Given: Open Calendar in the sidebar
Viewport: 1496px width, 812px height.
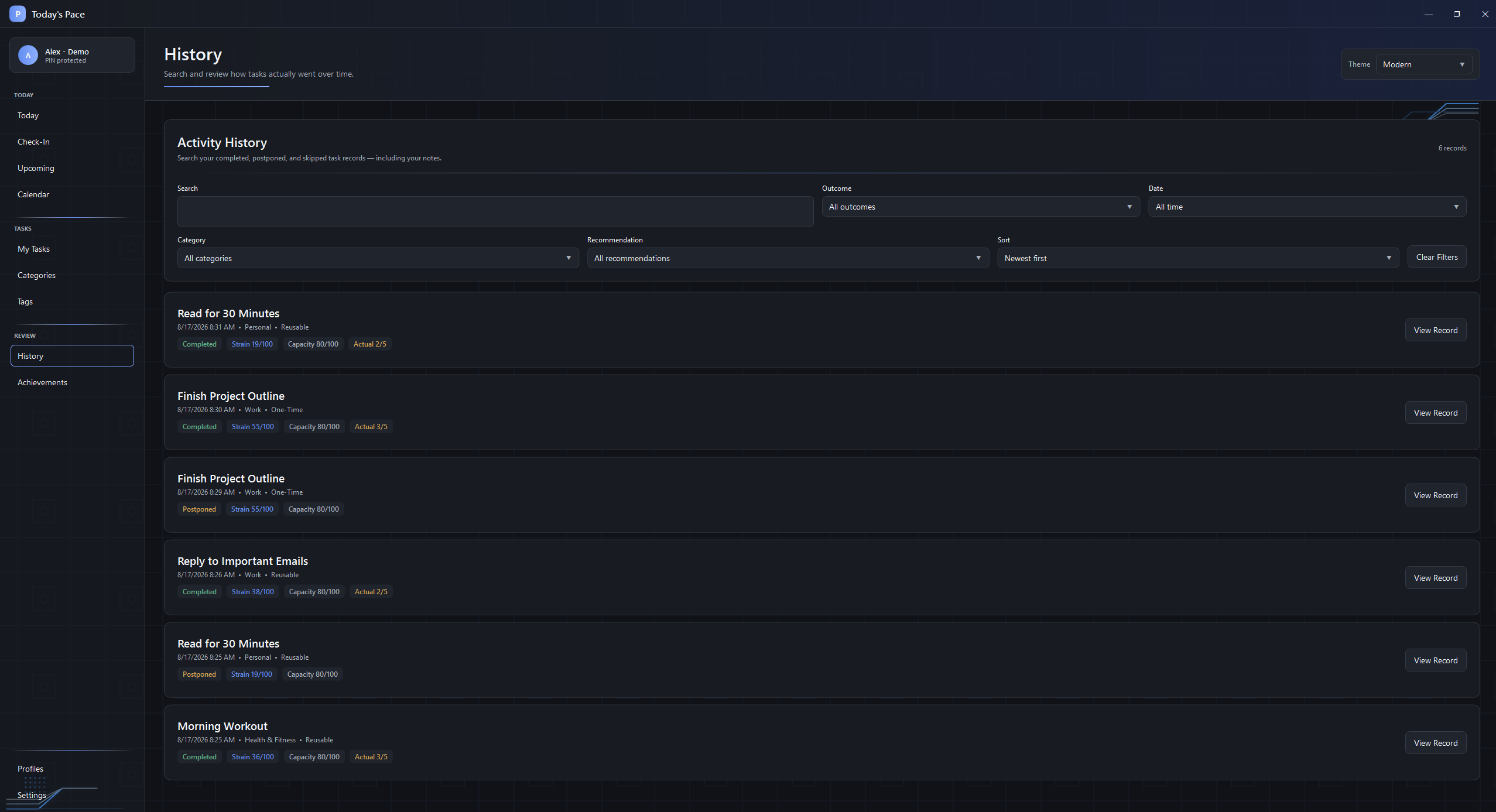Looking at the screenshot, I should click(x=72, y=195).
